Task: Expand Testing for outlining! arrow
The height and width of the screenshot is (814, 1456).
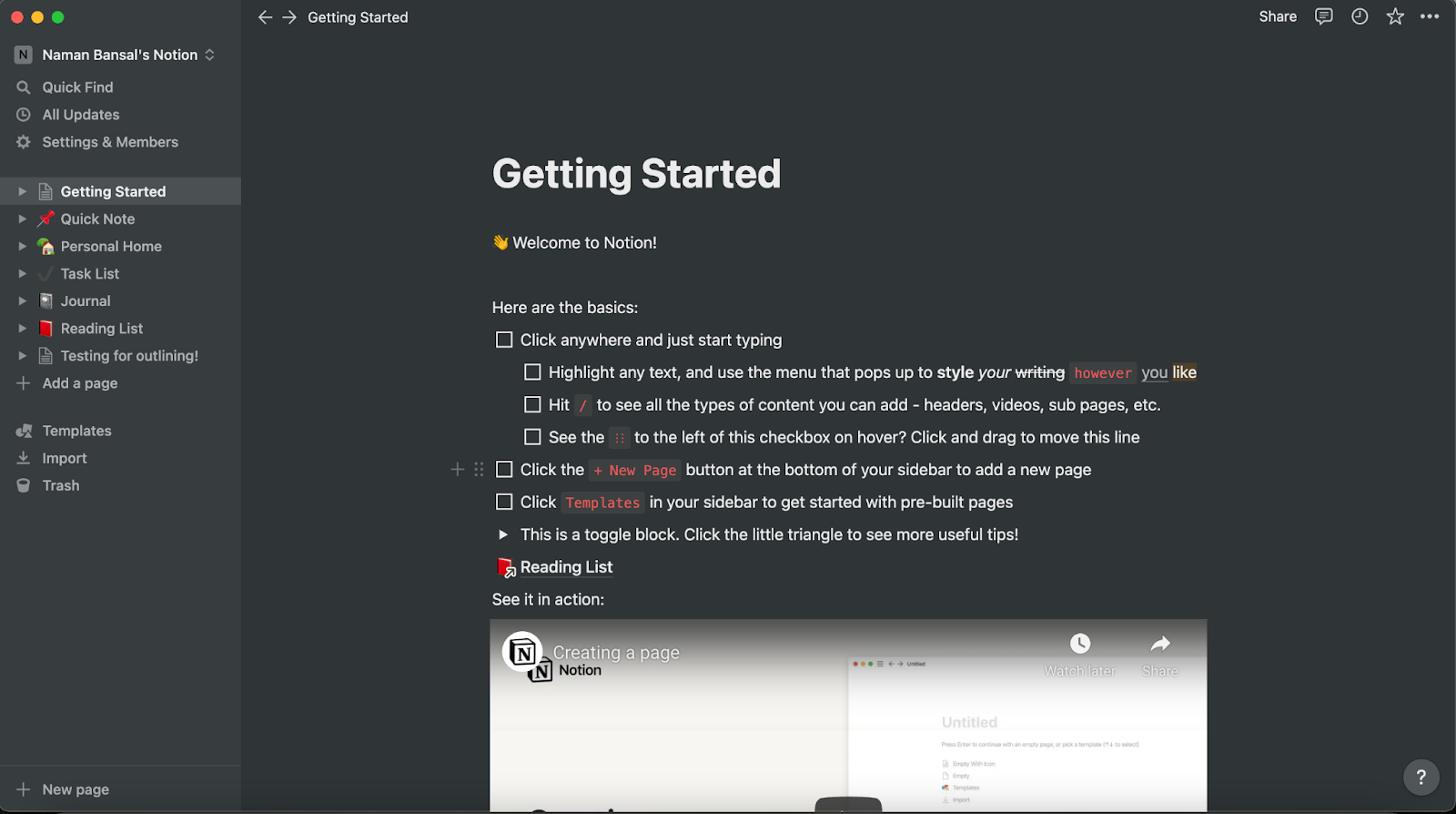Action: (x=22, y=355)
